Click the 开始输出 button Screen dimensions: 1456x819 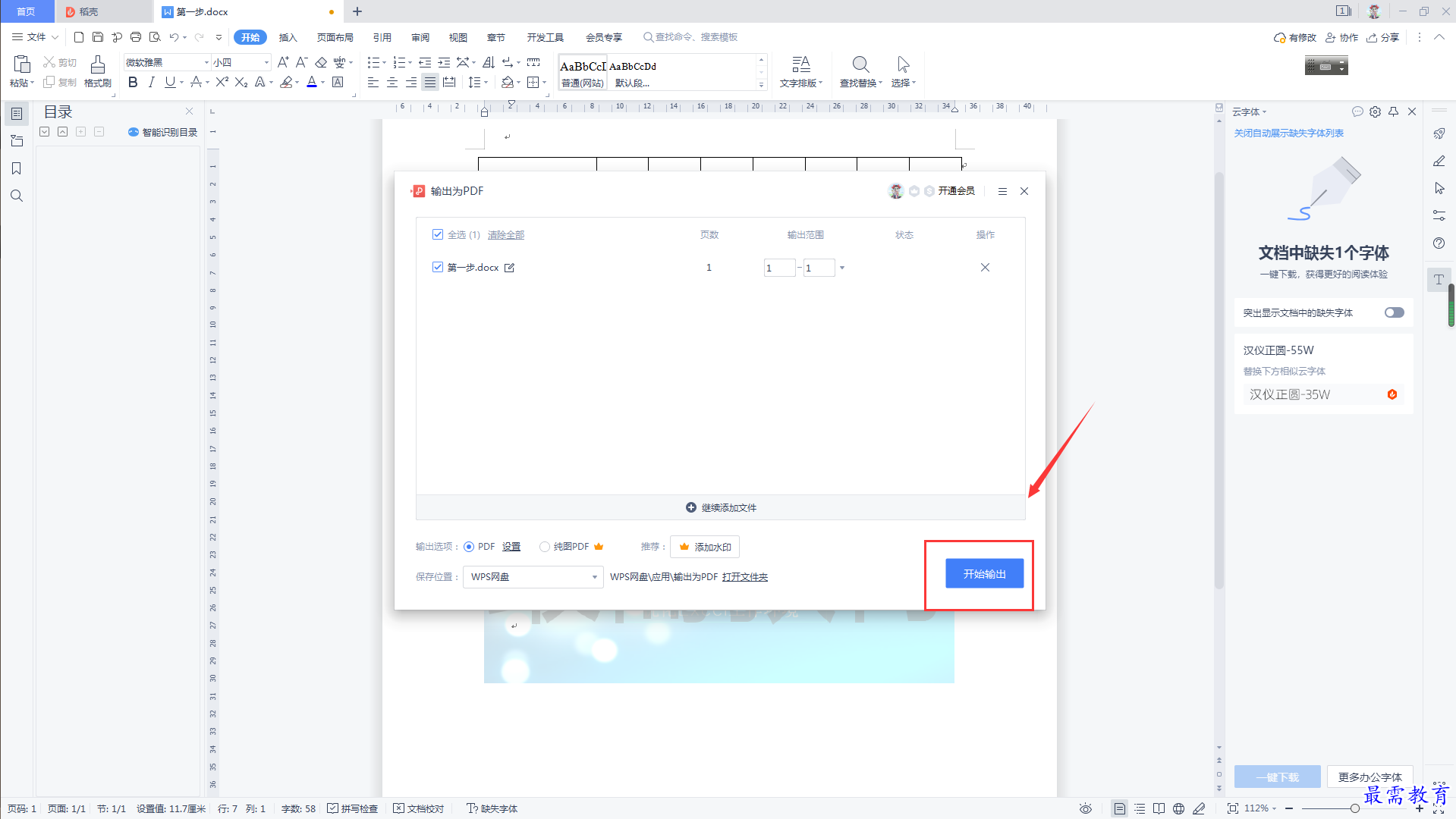(985, 574)
